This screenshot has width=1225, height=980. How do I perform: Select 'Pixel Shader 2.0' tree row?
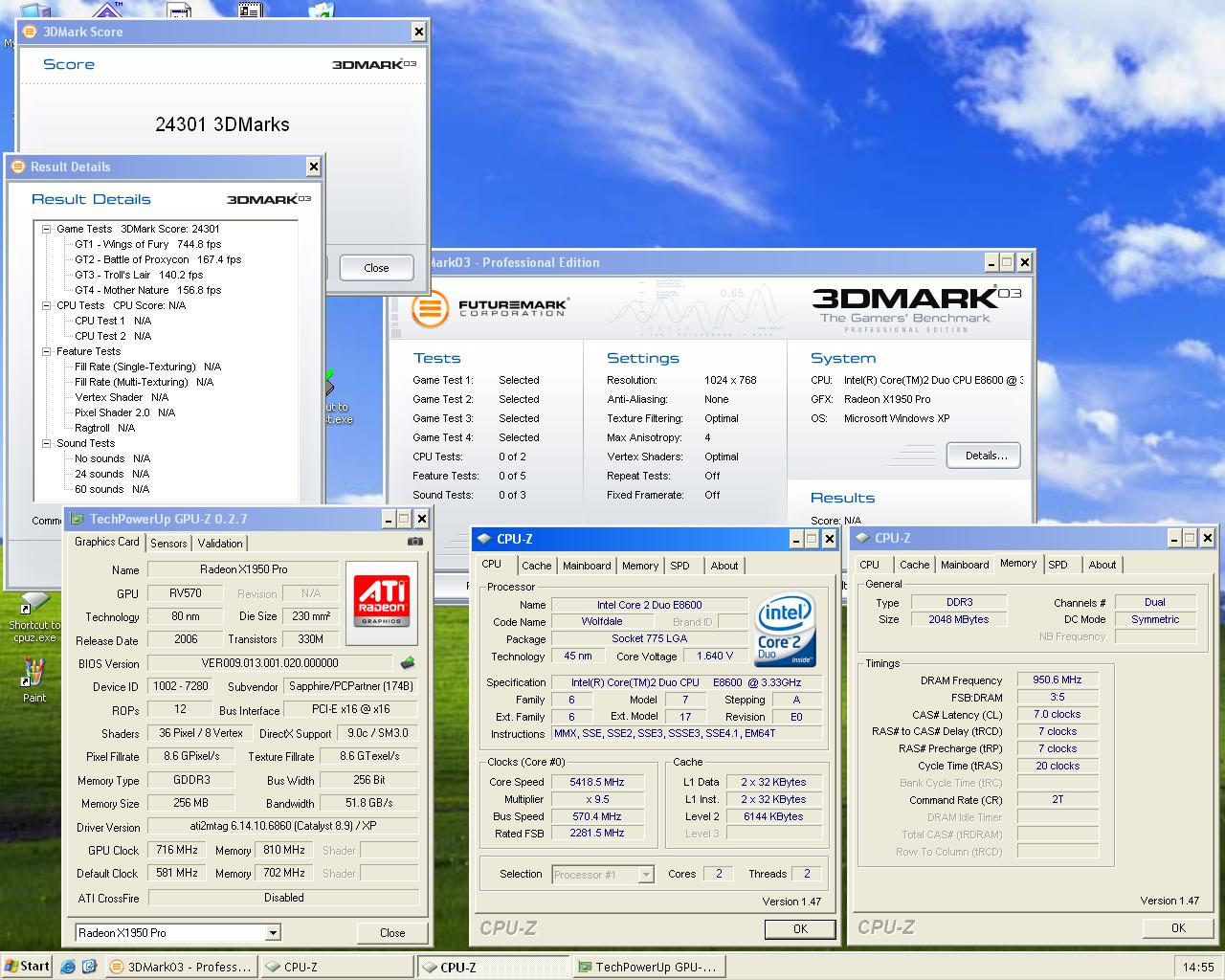124,412
